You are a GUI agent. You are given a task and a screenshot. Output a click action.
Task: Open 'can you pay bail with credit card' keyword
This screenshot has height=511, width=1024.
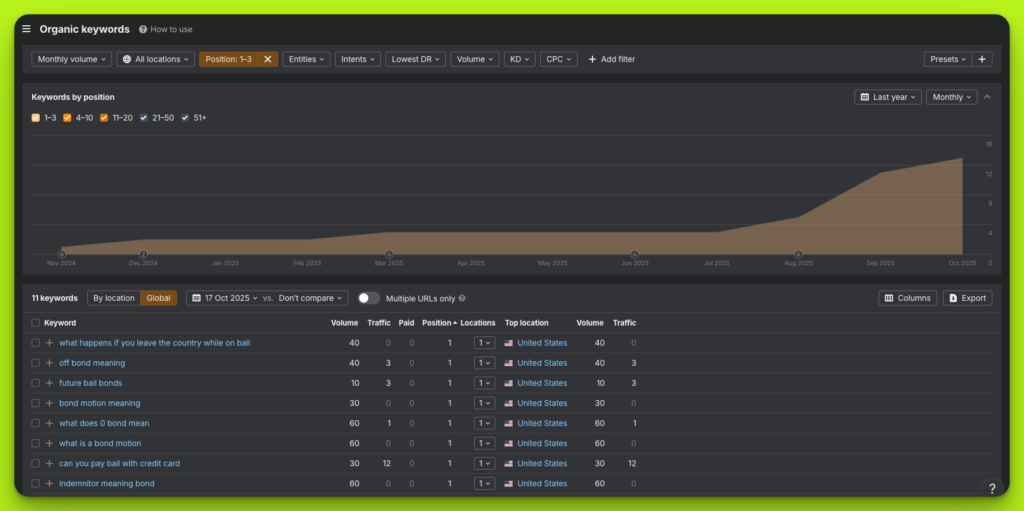[x=119, y=463]
